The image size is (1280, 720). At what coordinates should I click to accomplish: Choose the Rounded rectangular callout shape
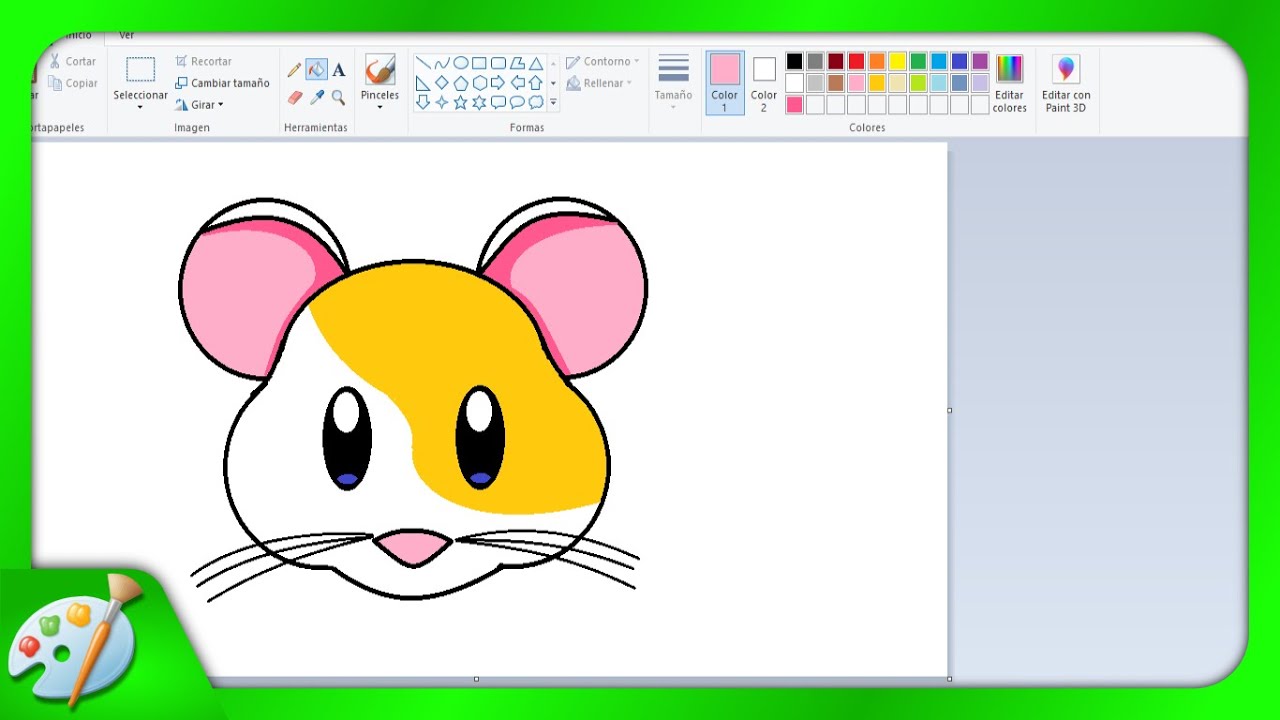click(498, 102)
